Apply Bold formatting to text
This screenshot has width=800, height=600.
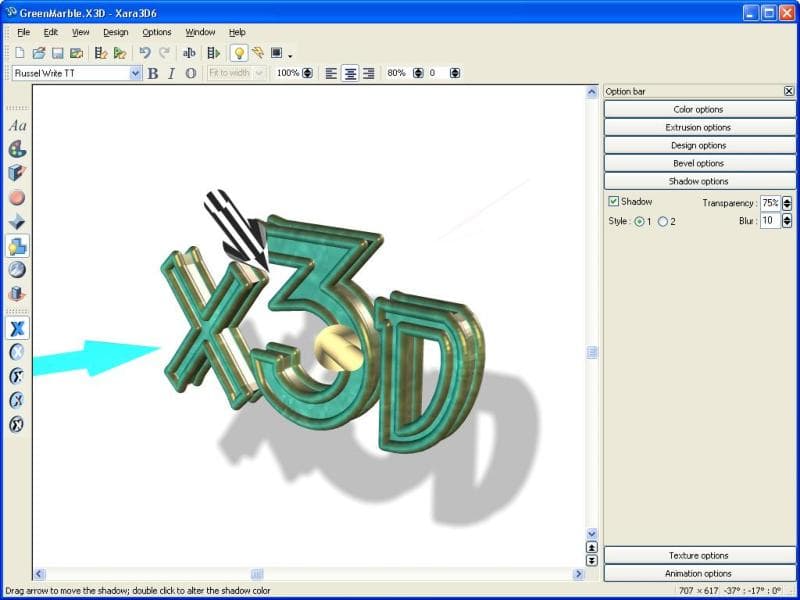click(153, 73)
